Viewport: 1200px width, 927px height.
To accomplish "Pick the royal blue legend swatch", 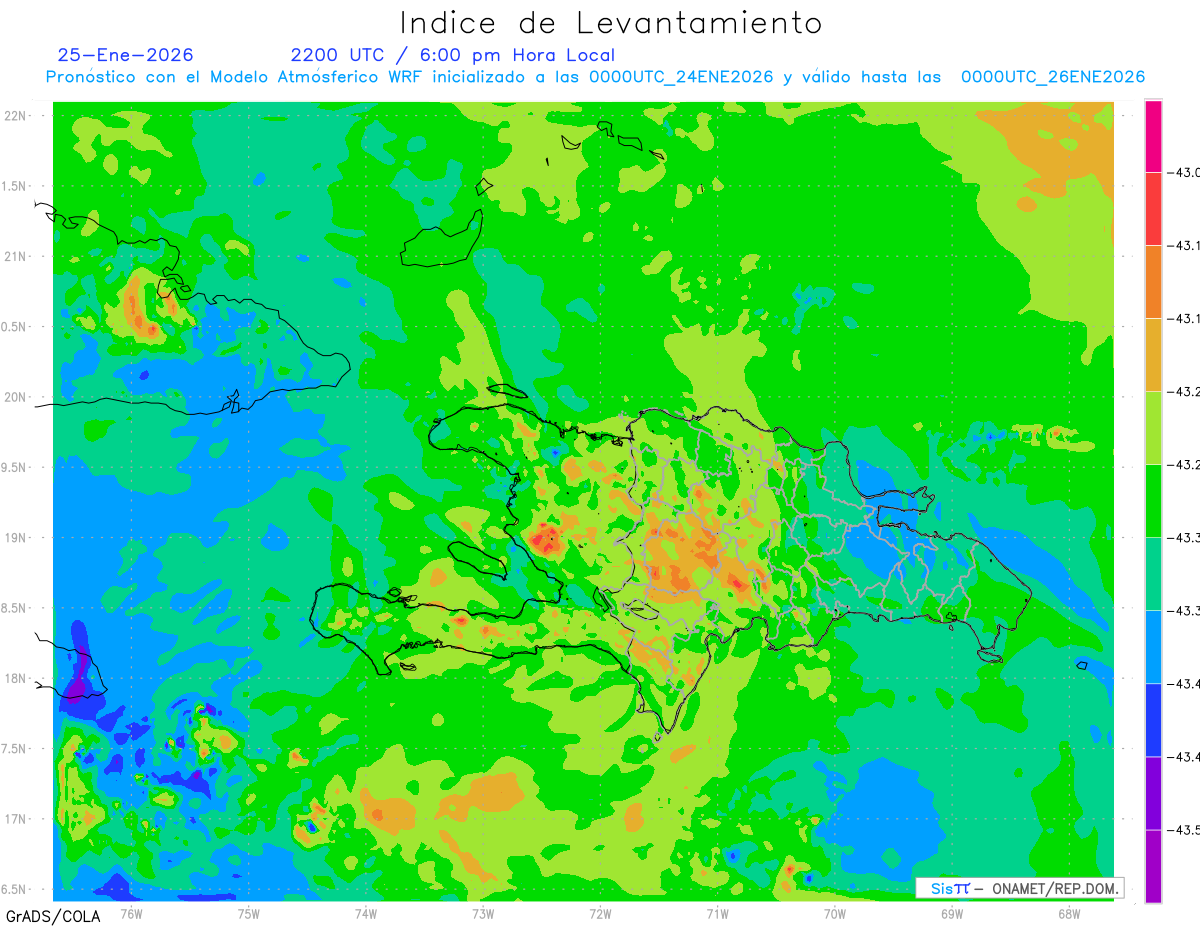I will (1153, 720).
